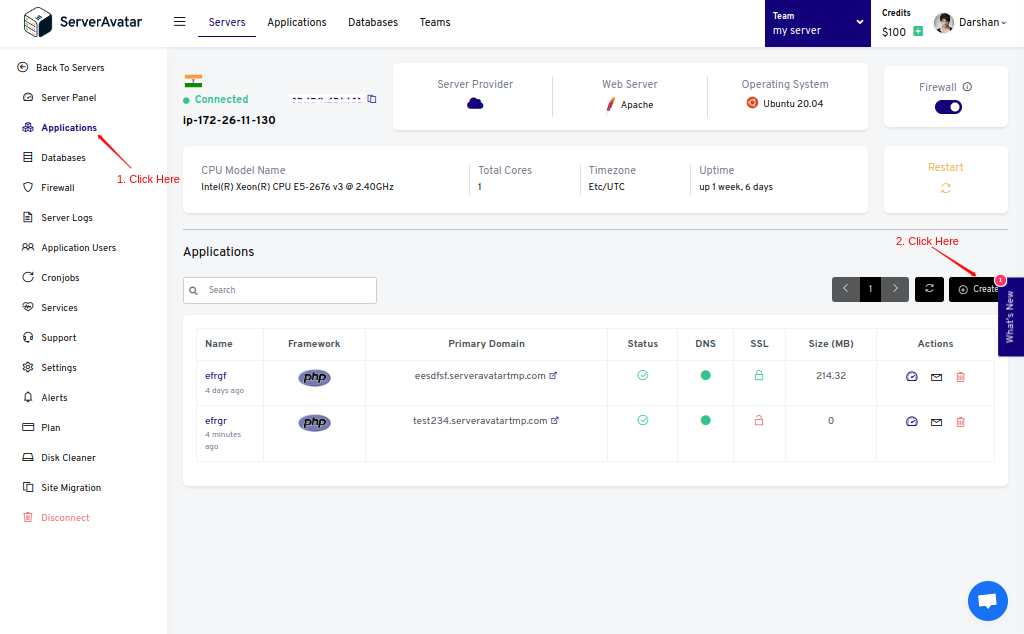Click the ip-172-26-11-130 hostname text

tap(229, 120)
